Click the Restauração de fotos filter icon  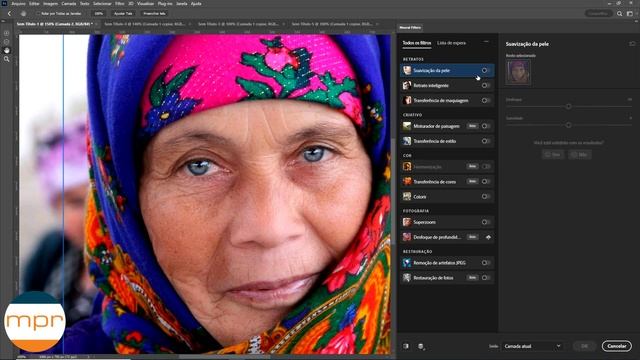point(407,278)
